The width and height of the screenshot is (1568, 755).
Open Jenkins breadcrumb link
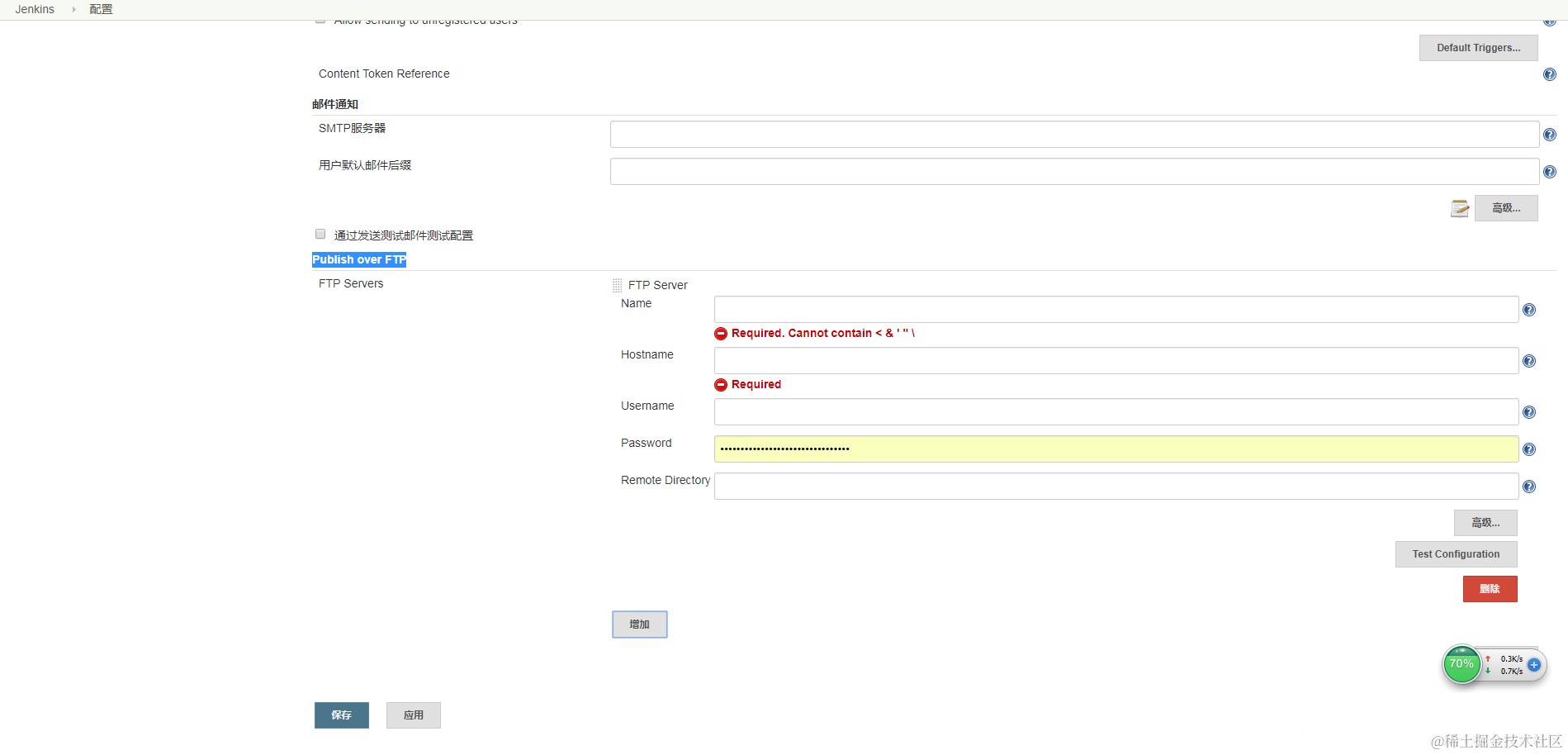(35, 9)
